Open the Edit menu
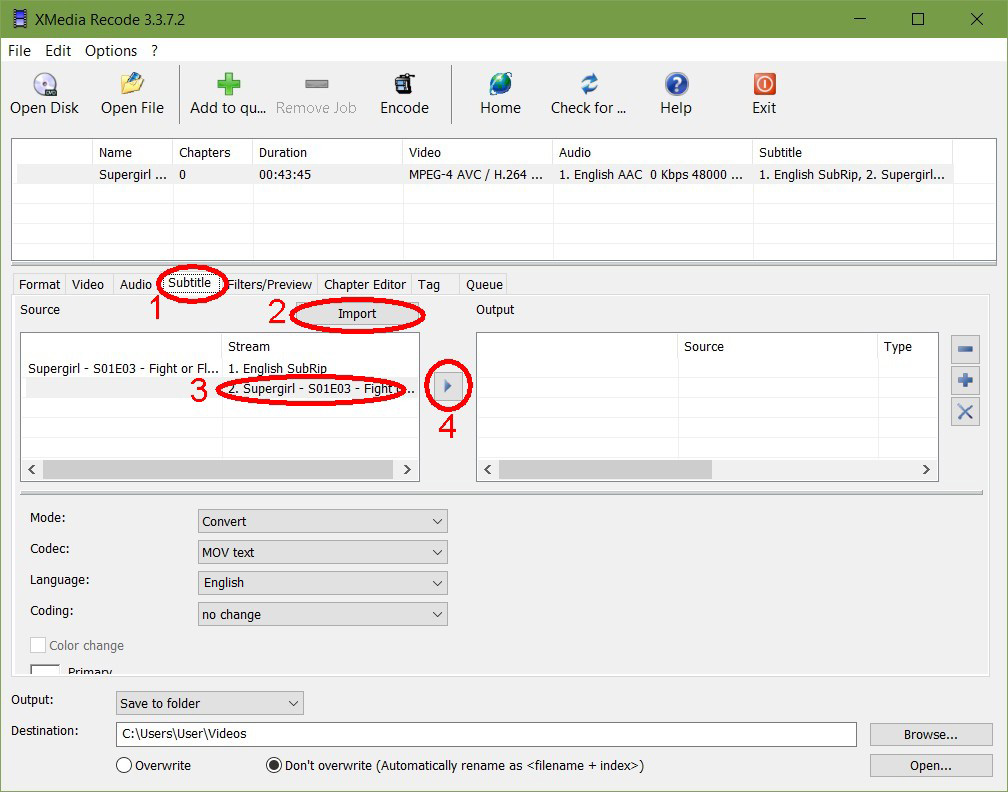1008x792 pixels. [58, 51]
